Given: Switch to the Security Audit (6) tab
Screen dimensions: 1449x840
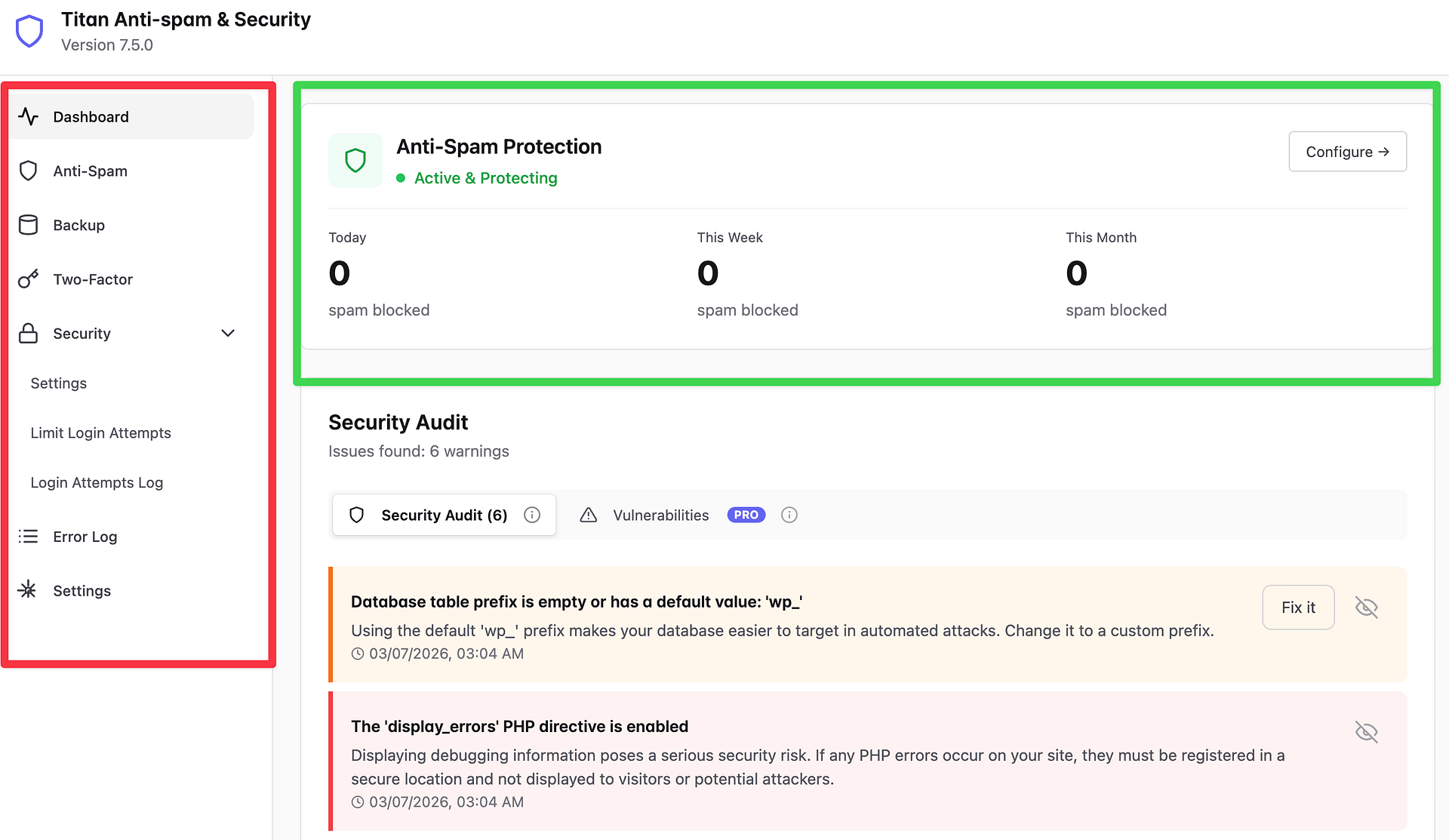Looking at the screenshot, I should 444,515.
